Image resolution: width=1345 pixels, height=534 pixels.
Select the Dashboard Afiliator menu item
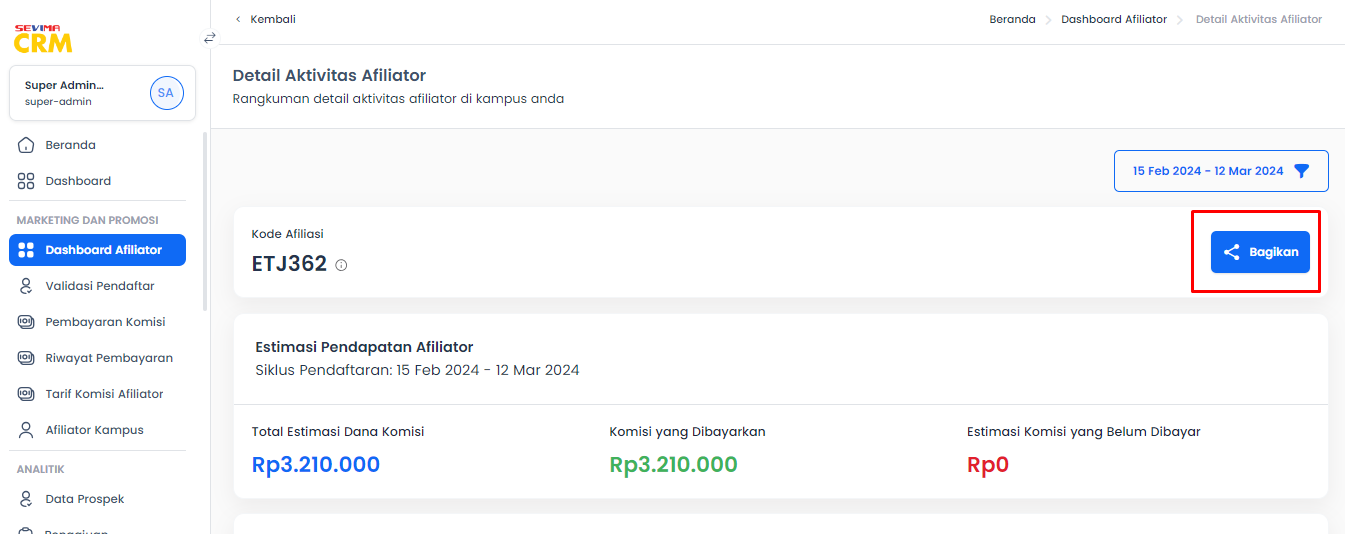(x=97, y=250)
